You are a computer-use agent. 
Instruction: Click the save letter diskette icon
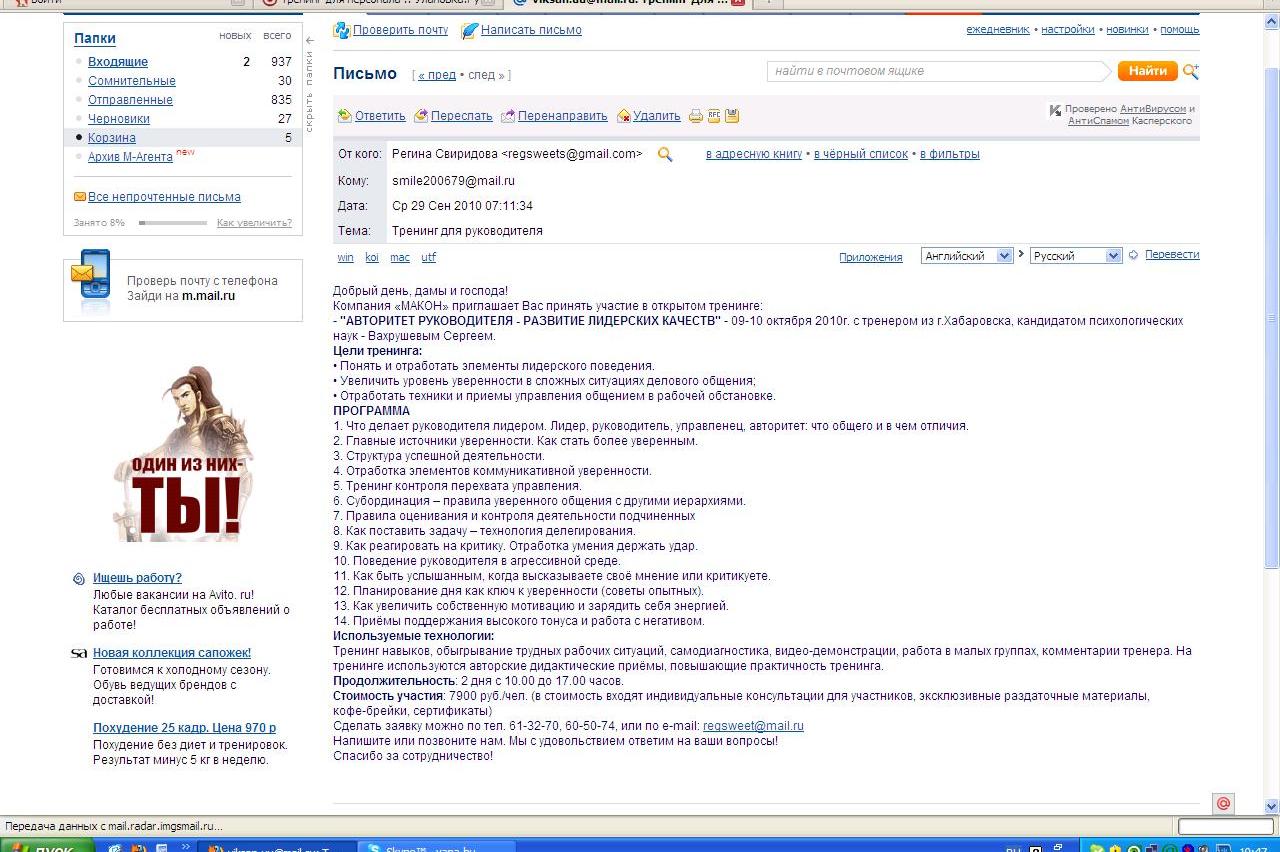pos(732,116)
